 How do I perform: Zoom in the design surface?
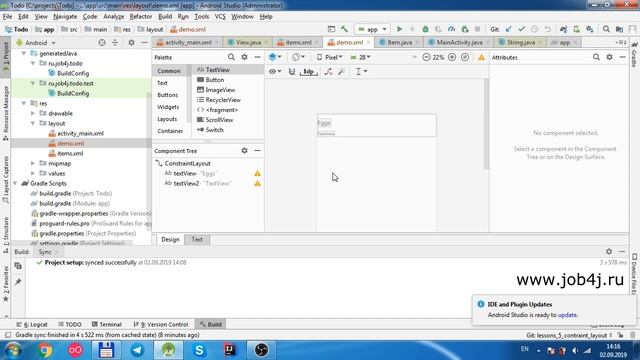[x=452, y=58]
